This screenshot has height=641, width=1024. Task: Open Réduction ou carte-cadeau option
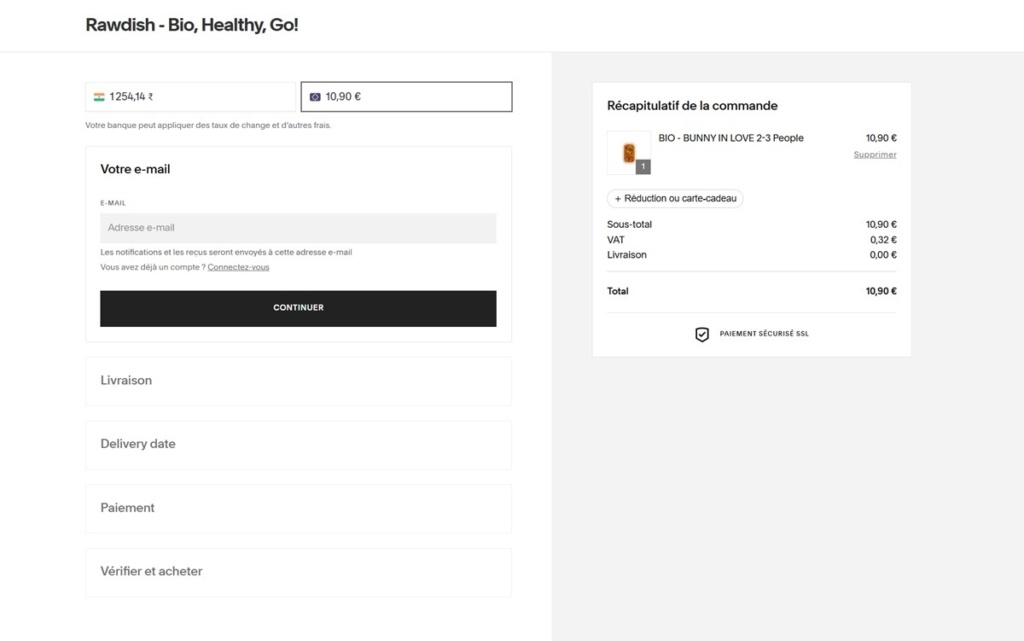pyautogui.click(x=675, y=198)
